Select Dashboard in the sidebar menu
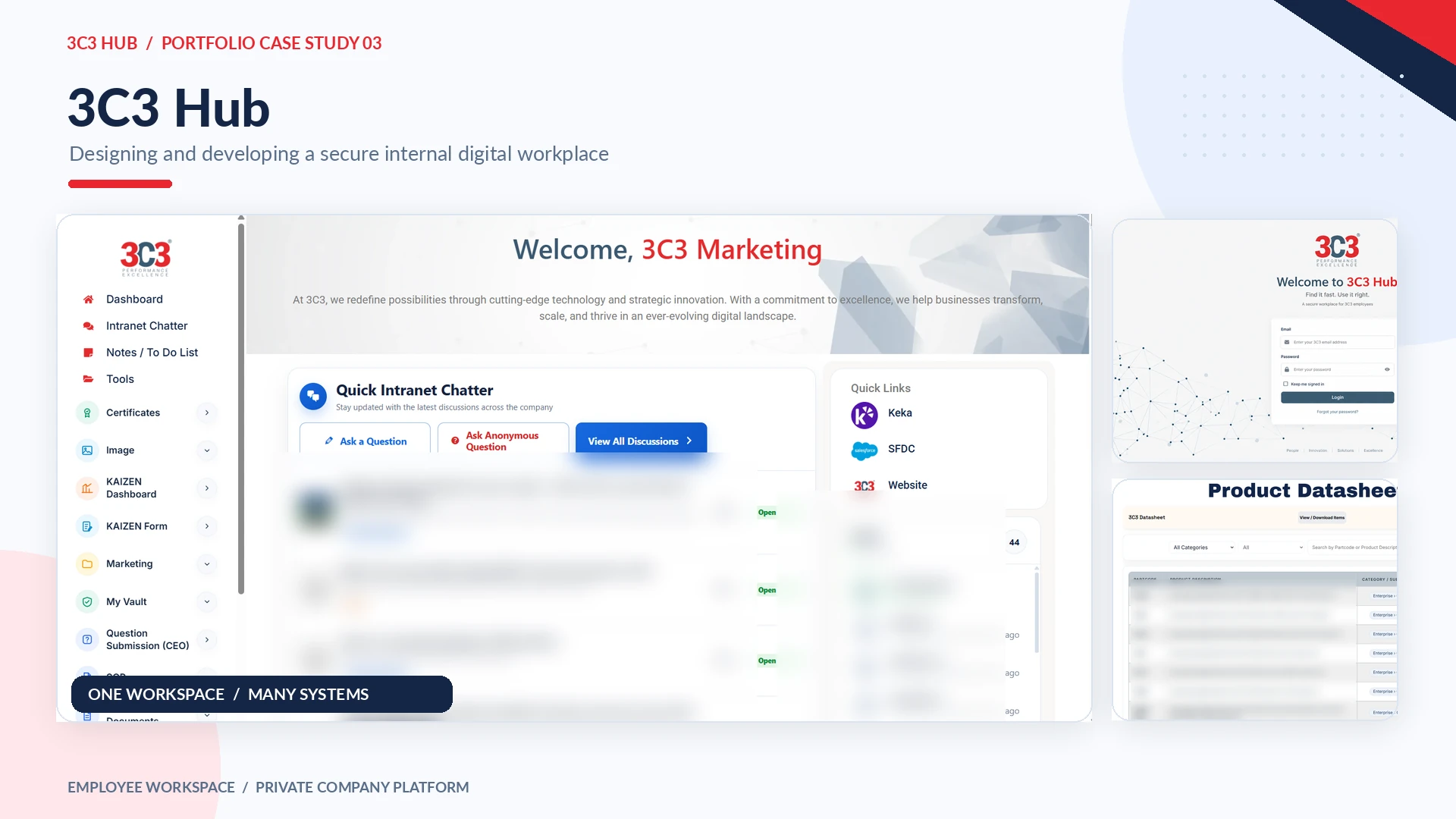Image resolution: width=1456 pixels, height=819 pixels. tap(134, 300)
